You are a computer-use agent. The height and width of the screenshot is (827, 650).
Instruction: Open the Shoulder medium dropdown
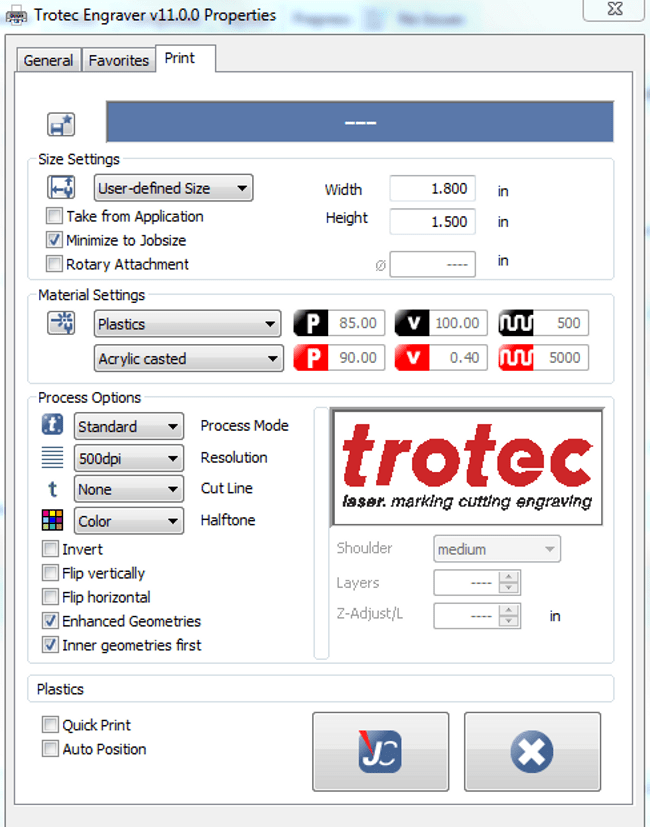(x=497, y=549)
